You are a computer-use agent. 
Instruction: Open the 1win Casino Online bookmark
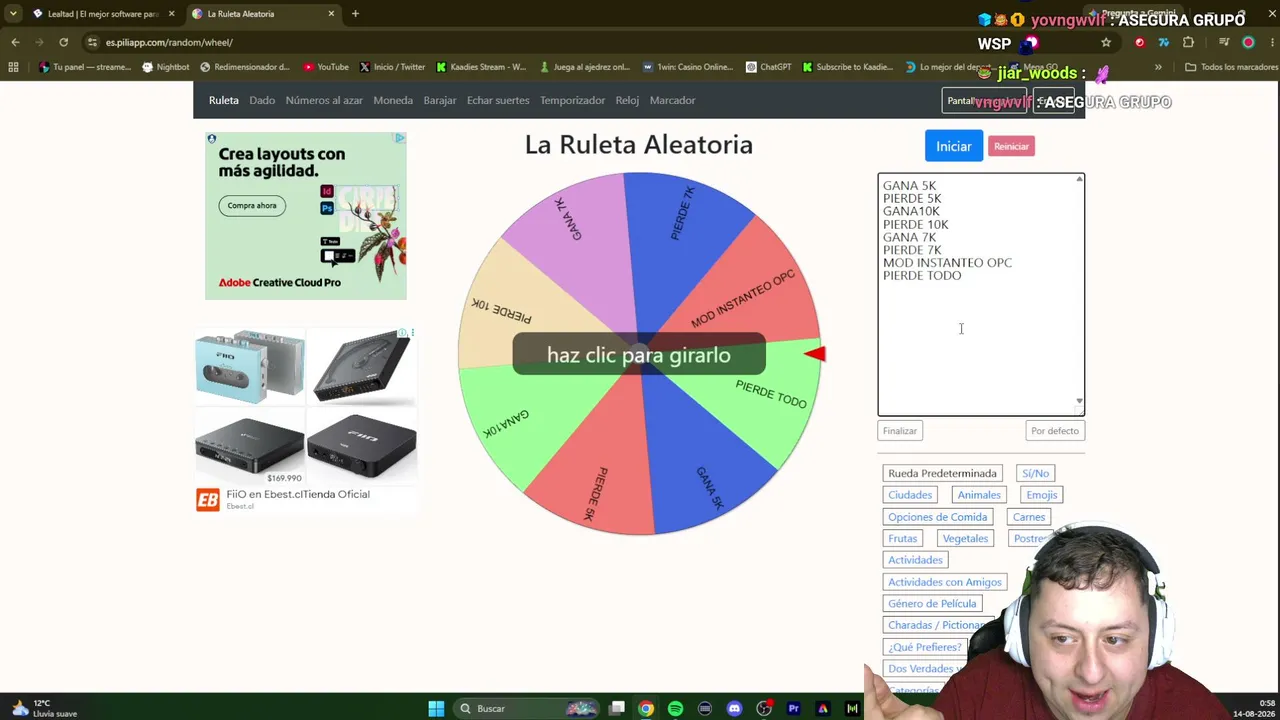[x=688, y=67]
